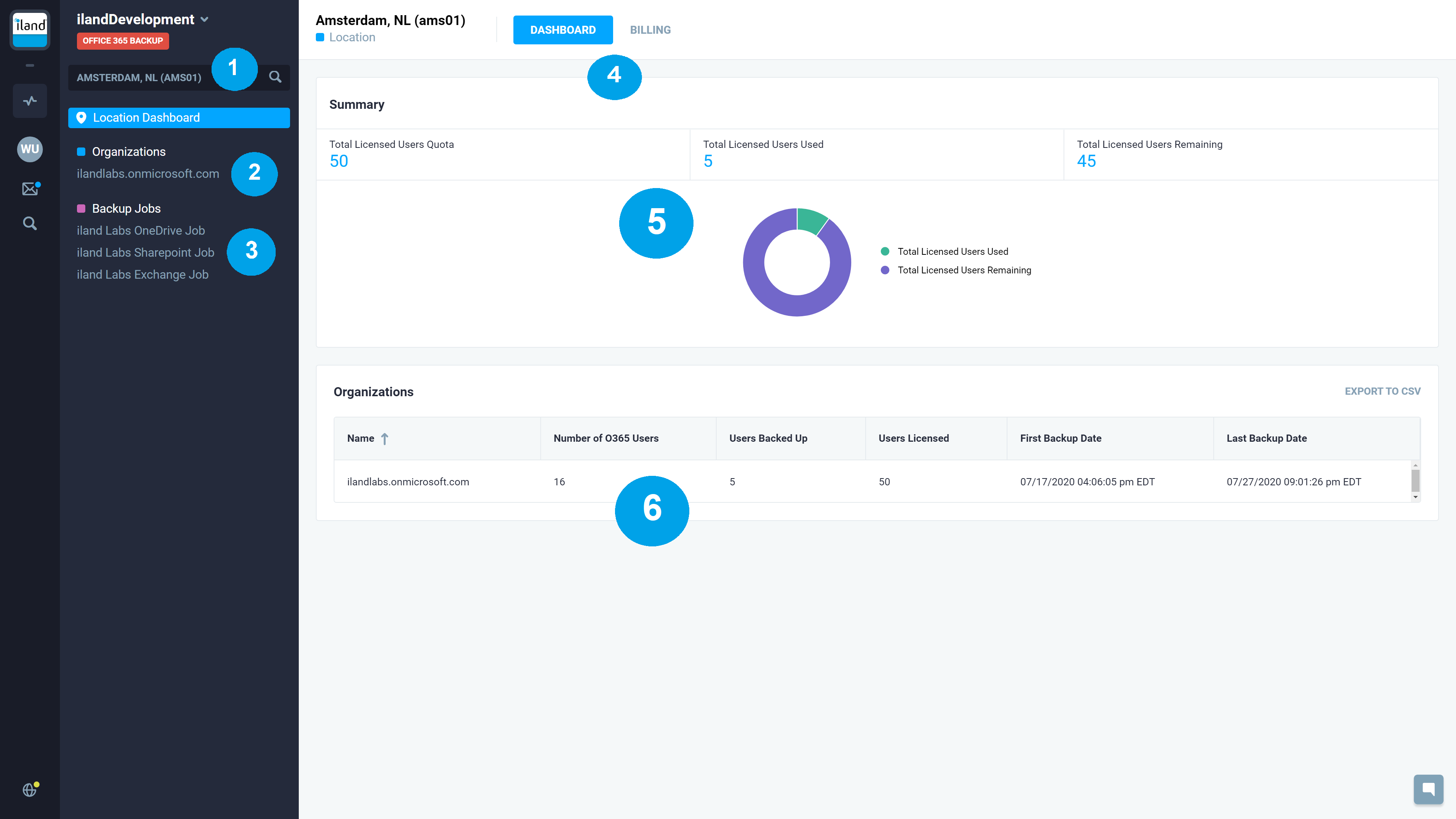The width and height of the screenshot is (1456, 819).
Task: Open the mail notifications icon
Action: click(x=30, y=189)
